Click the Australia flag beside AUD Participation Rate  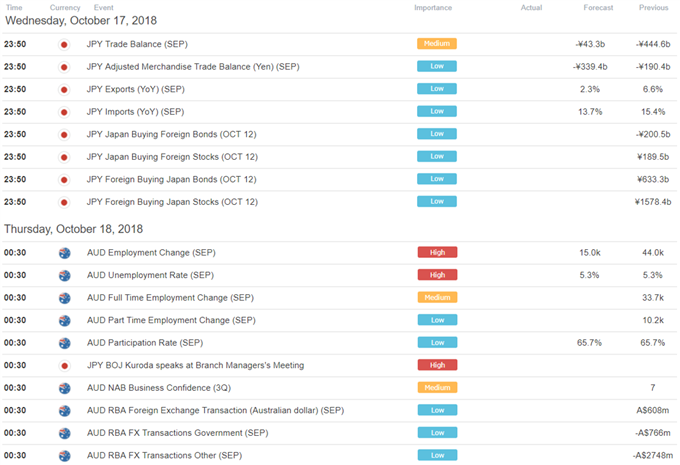[65, 343]
